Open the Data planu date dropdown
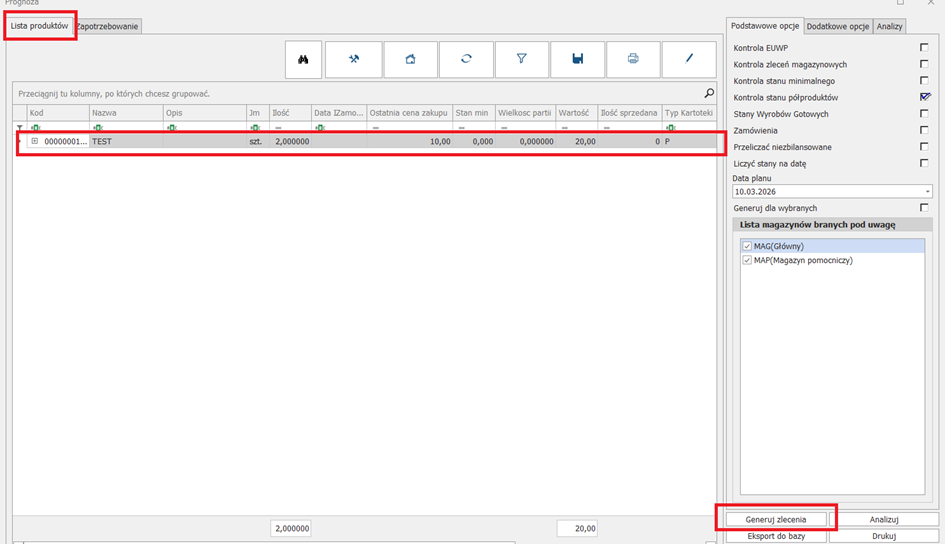Image resolution: width=945 pixels, height=544 pixels. coord(927,191)
